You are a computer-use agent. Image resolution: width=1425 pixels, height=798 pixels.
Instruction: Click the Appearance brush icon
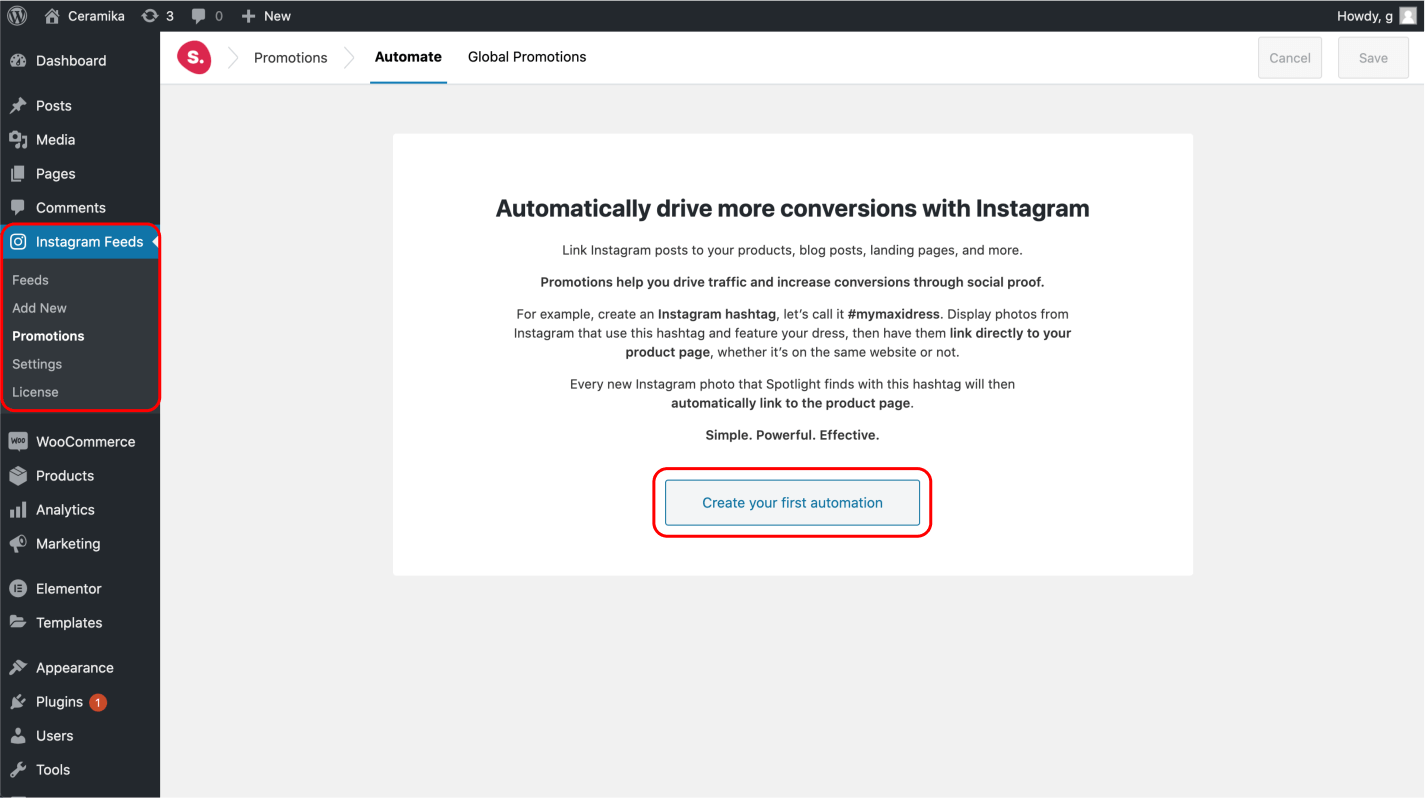[18, 668]
